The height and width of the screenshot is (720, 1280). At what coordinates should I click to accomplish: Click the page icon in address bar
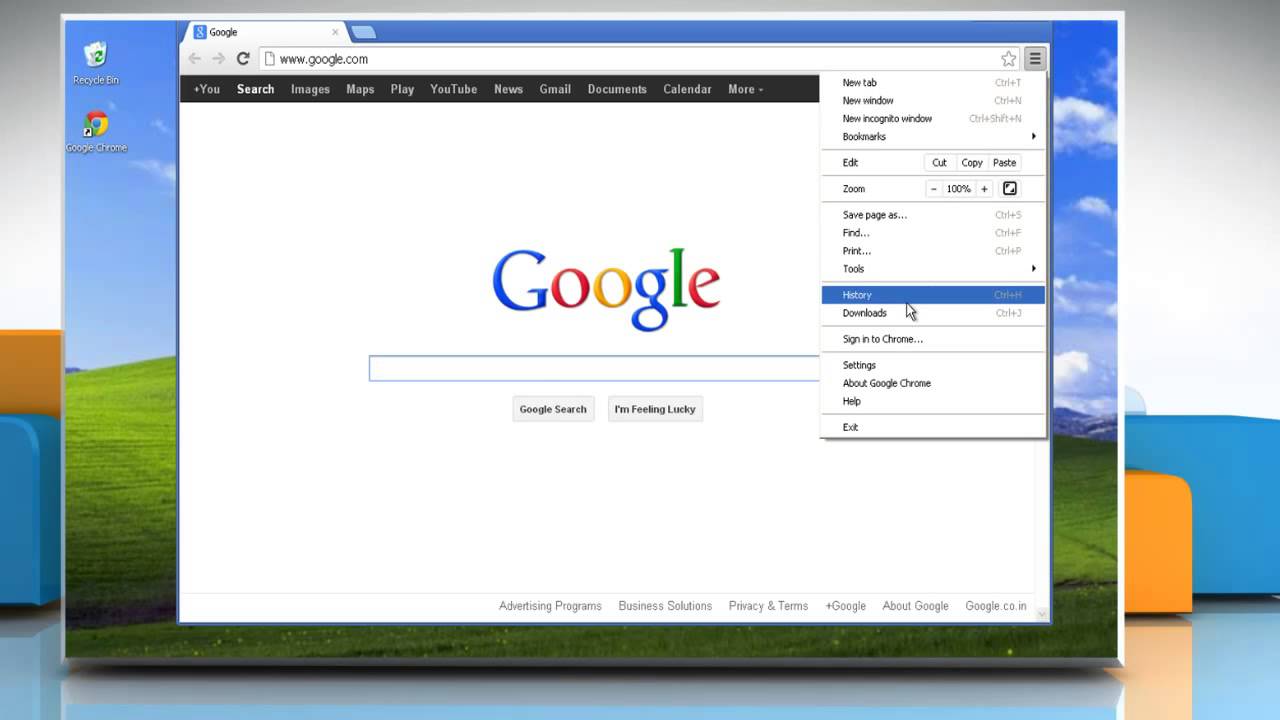269,59
